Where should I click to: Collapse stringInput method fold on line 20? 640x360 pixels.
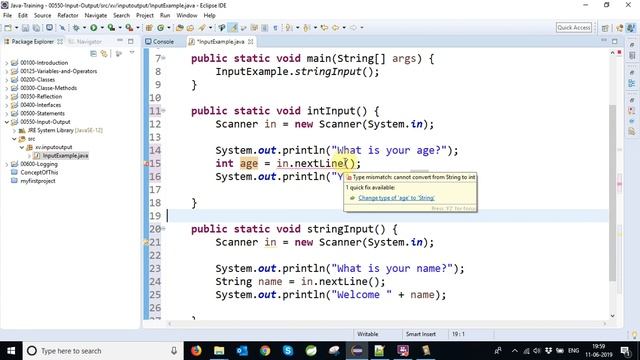[x=164, y=229]
